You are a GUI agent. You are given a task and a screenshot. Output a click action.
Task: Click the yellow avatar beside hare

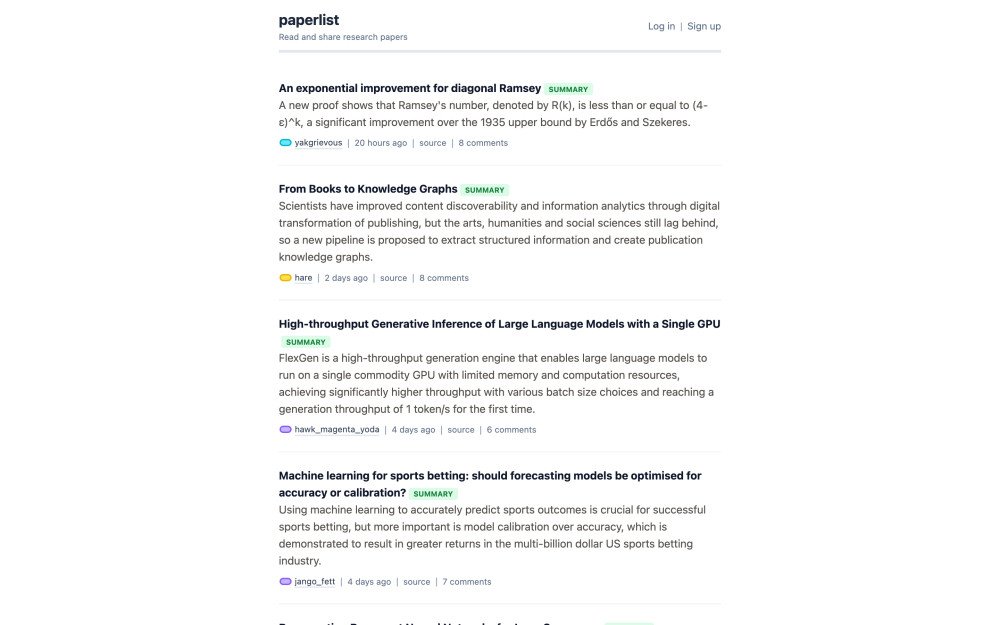285,277
